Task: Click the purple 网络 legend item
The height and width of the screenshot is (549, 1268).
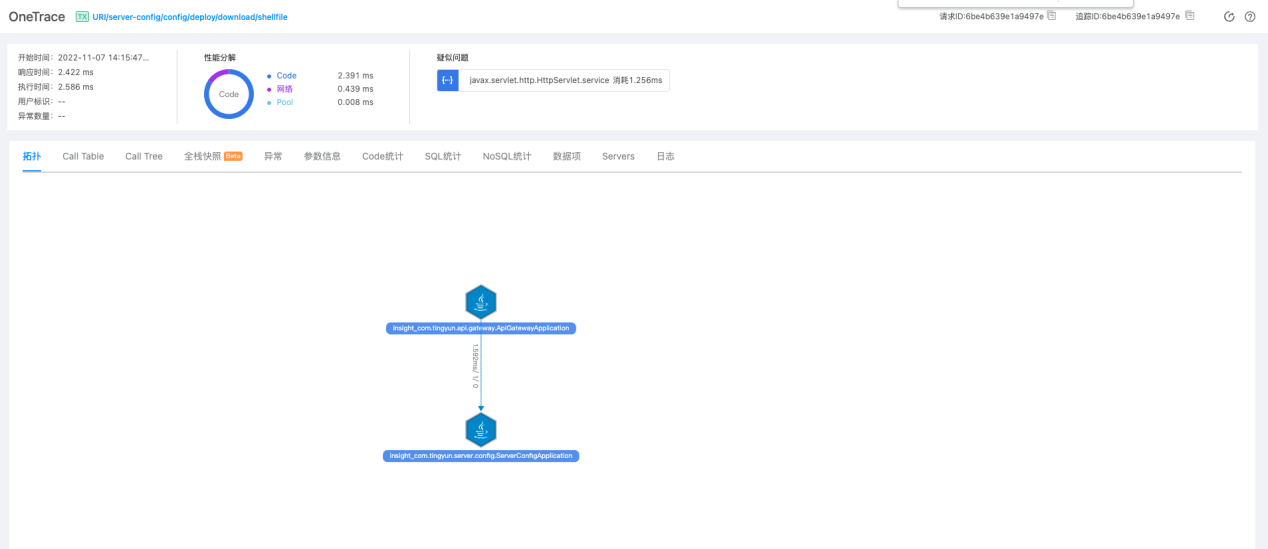Action: (x=286, y=89)
